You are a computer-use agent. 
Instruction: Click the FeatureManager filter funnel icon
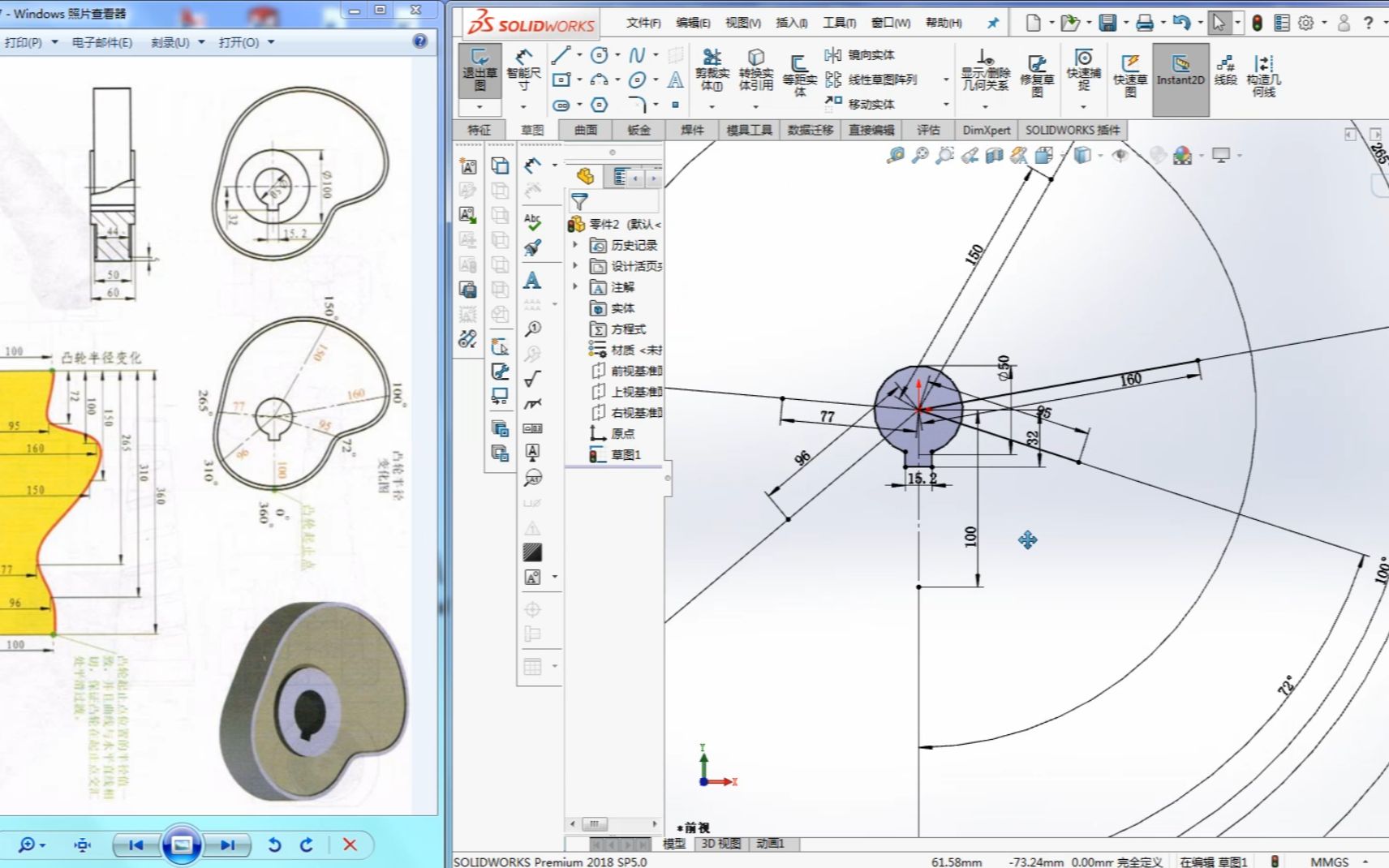tap(579, 201)
